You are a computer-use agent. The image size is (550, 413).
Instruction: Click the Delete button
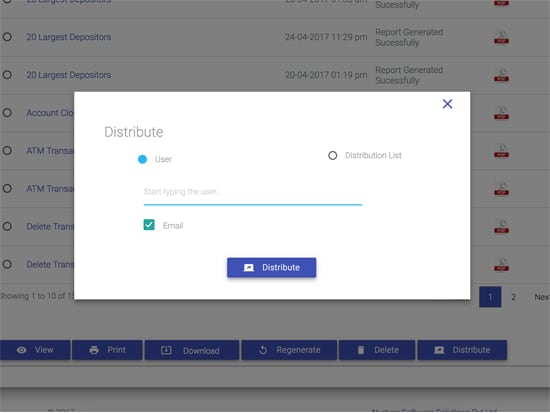click(377, 350)
